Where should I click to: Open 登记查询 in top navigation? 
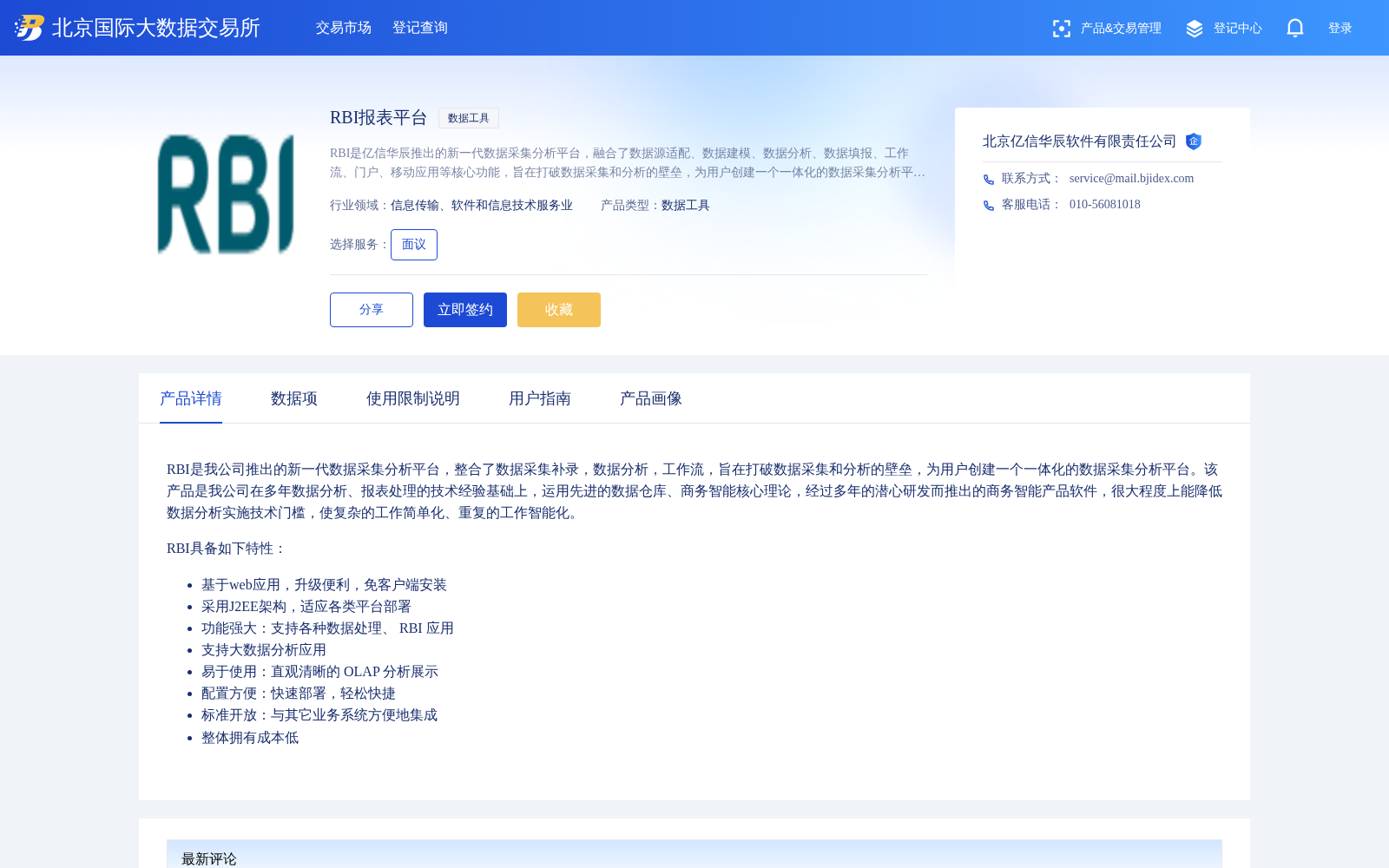(420, 28)
